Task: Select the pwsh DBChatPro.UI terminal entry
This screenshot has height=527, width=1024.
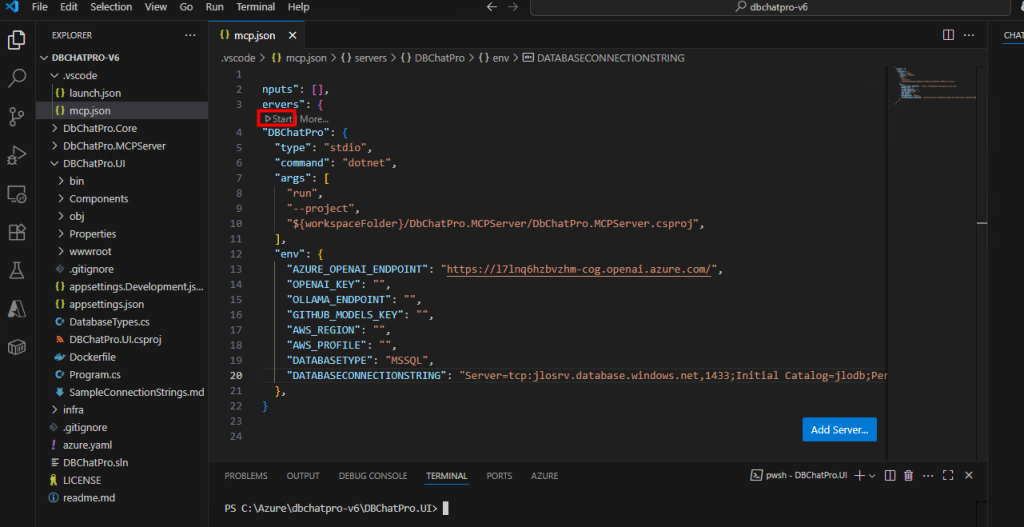Action: coord(797,475)
